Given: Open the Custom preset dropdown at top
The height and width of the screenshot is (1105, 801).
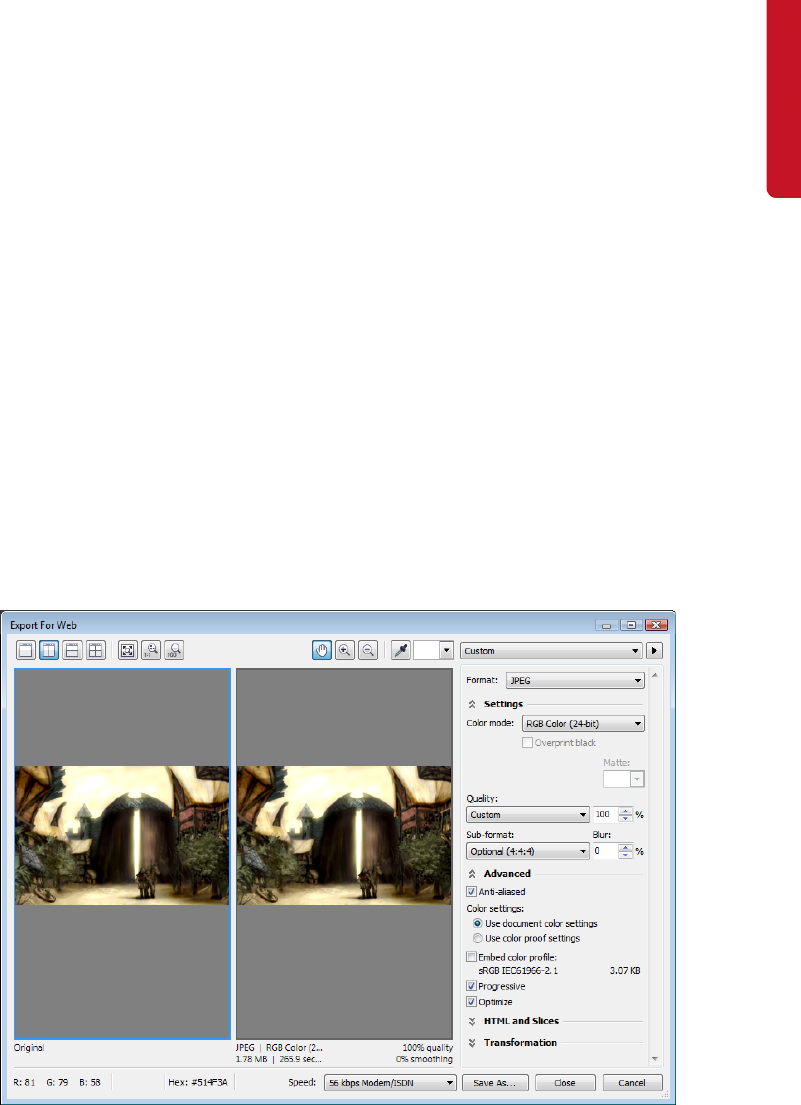Looking at the screenshot, I should pos(551,650).
